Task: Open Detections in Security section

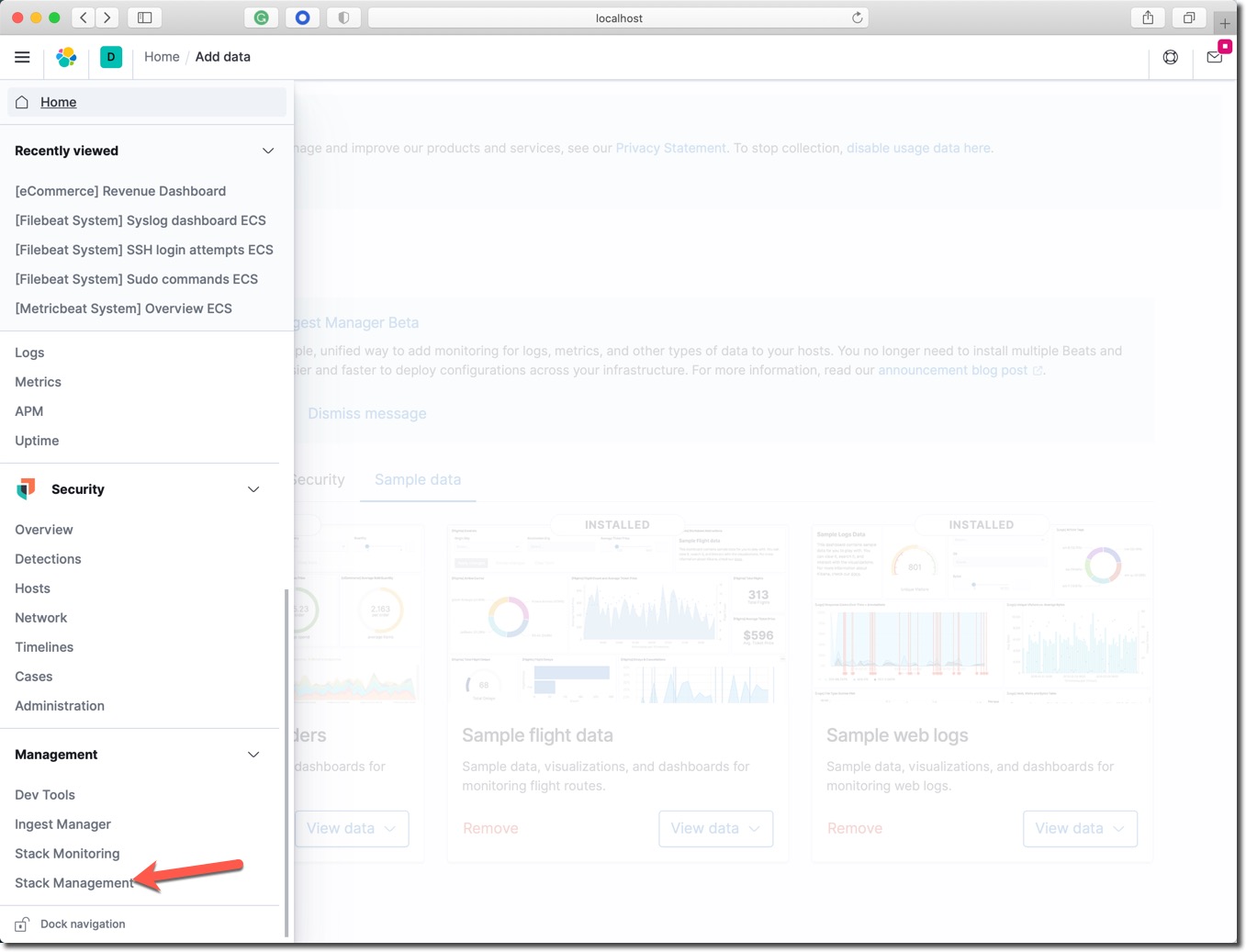Action: tap(48, 559)
